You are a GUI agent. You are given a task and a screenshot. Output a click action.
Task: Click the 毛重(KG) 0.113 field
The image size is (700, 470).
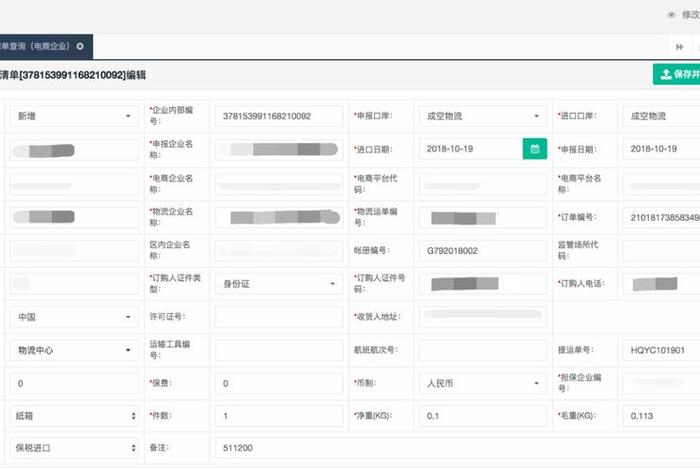(661, 416)
